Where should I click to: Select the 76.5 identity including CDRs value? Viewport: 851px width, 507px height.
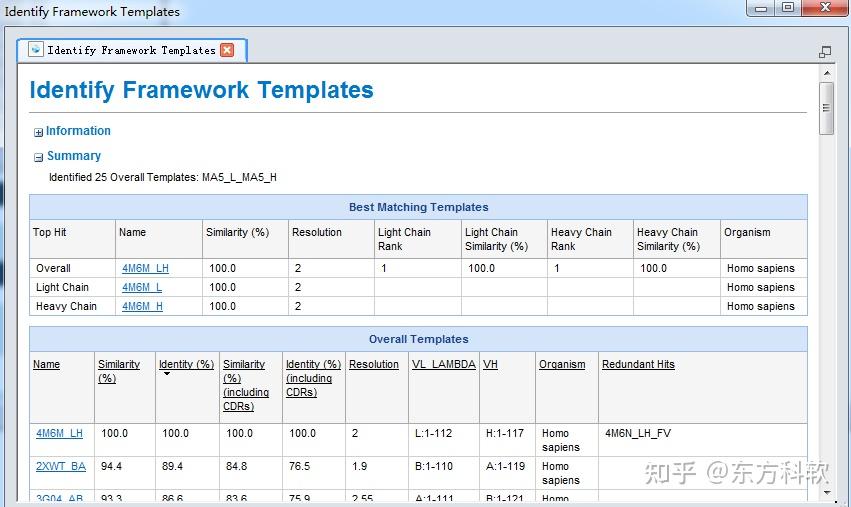[x=299, y=466]
